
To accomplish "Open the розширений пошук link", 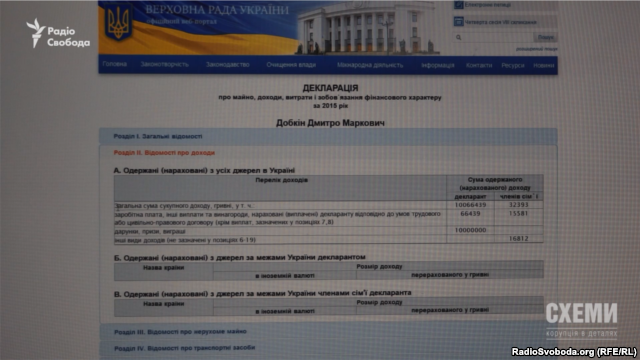I will (x=536, y=49).
